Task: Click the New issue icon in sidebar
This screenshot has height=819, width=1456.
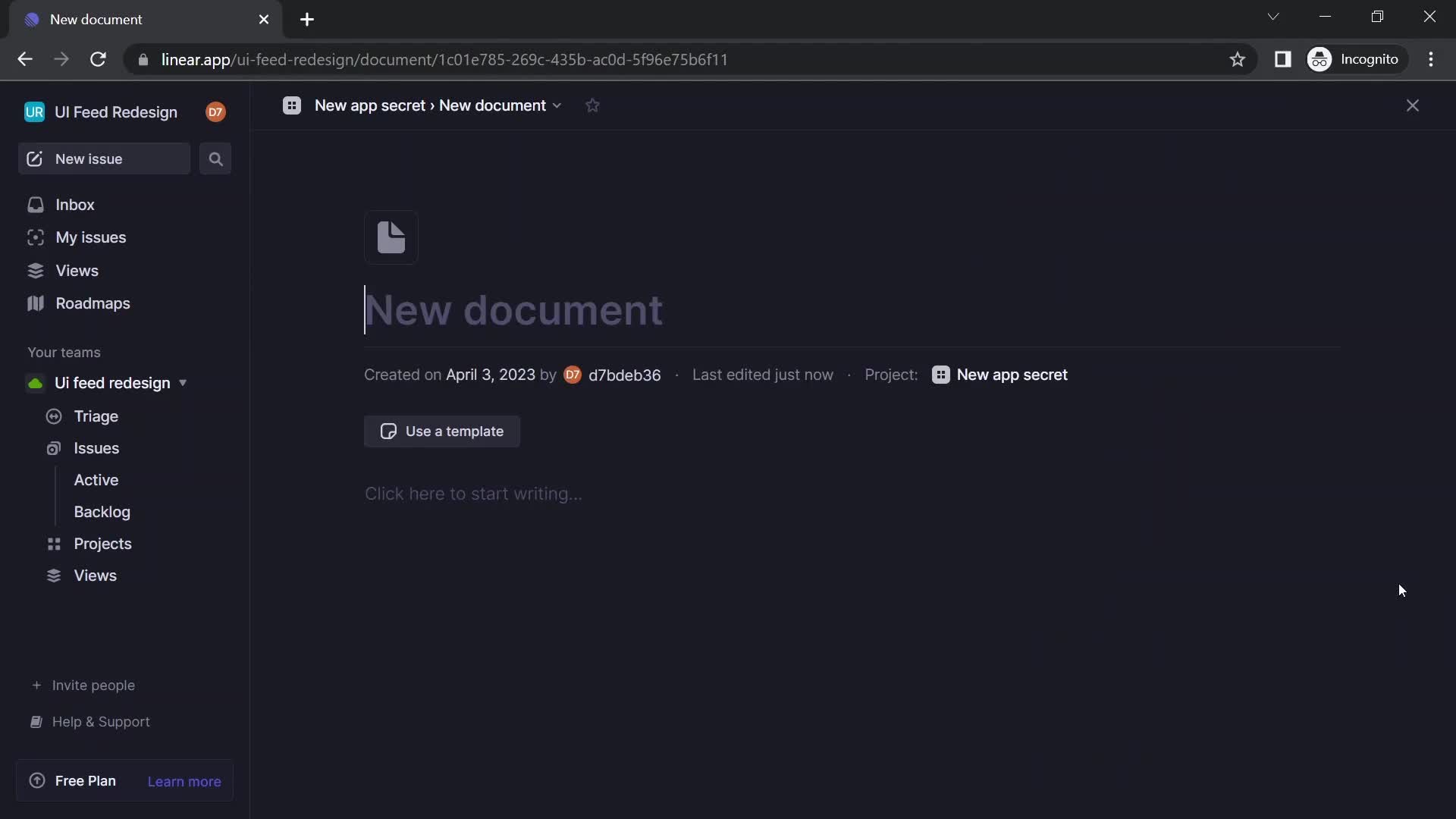Action: coord(34,158)
